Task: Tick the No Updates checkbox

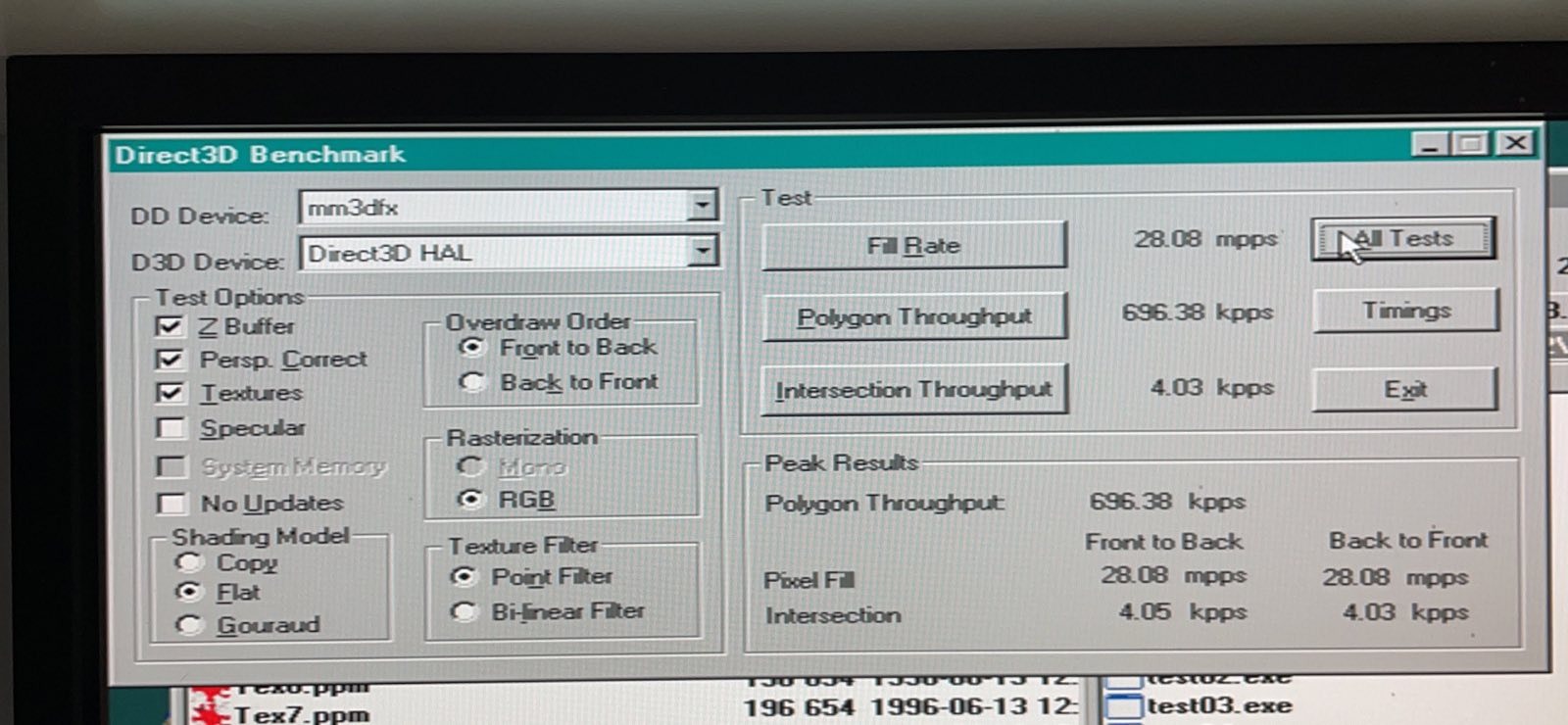Action: tap(171, 504)
